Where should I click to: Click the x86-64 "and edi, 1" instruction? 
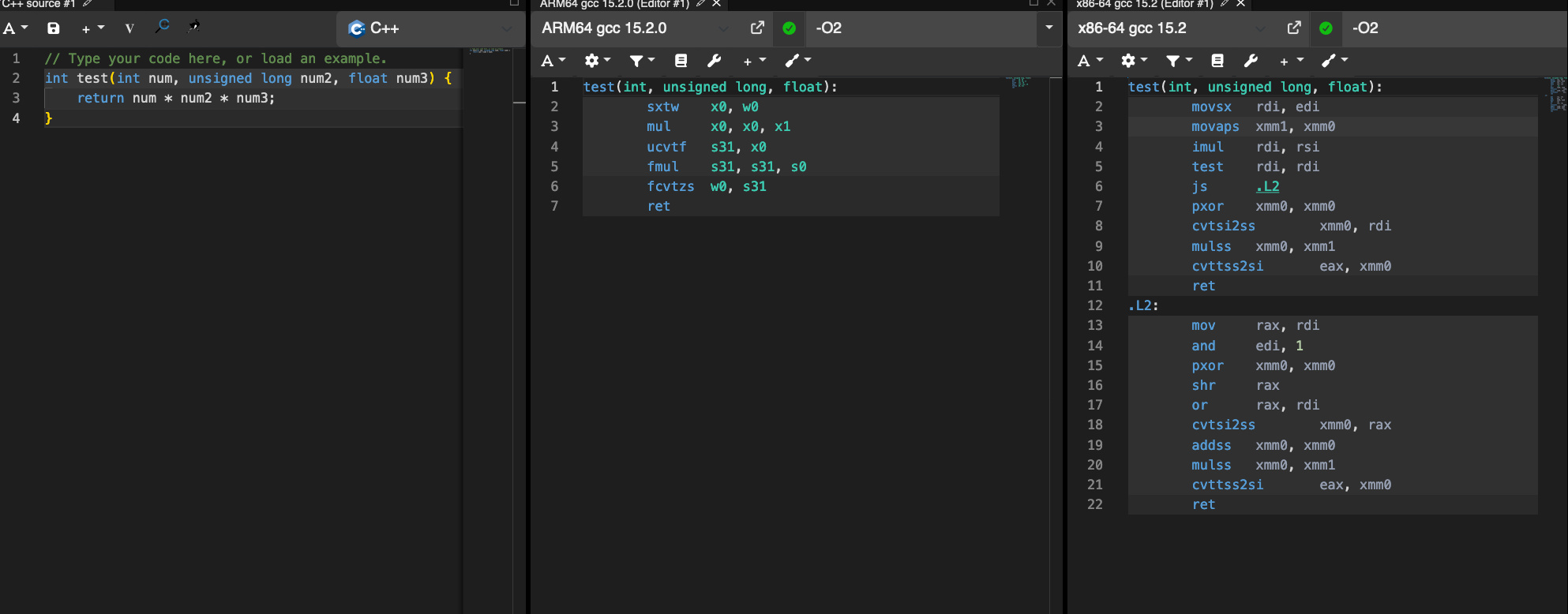1247,346
